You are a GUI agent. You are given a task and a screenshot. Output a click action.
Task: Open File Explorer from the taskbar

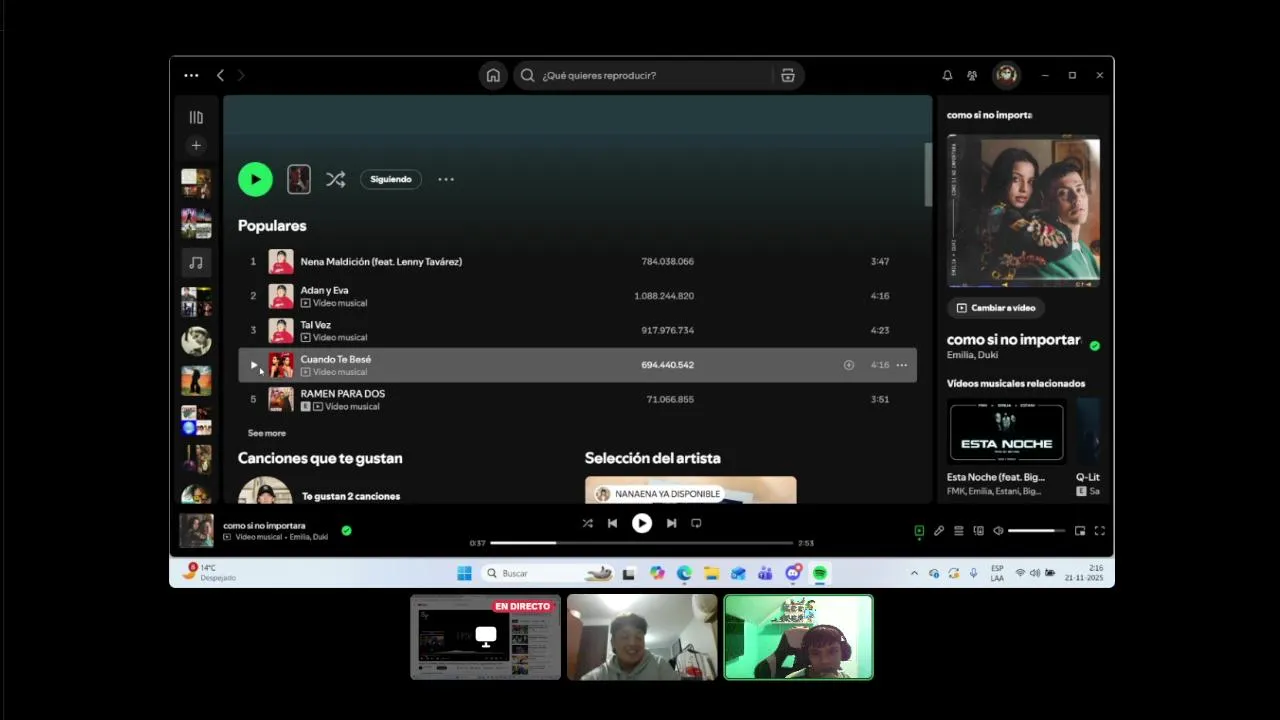[x=711, y=573]
